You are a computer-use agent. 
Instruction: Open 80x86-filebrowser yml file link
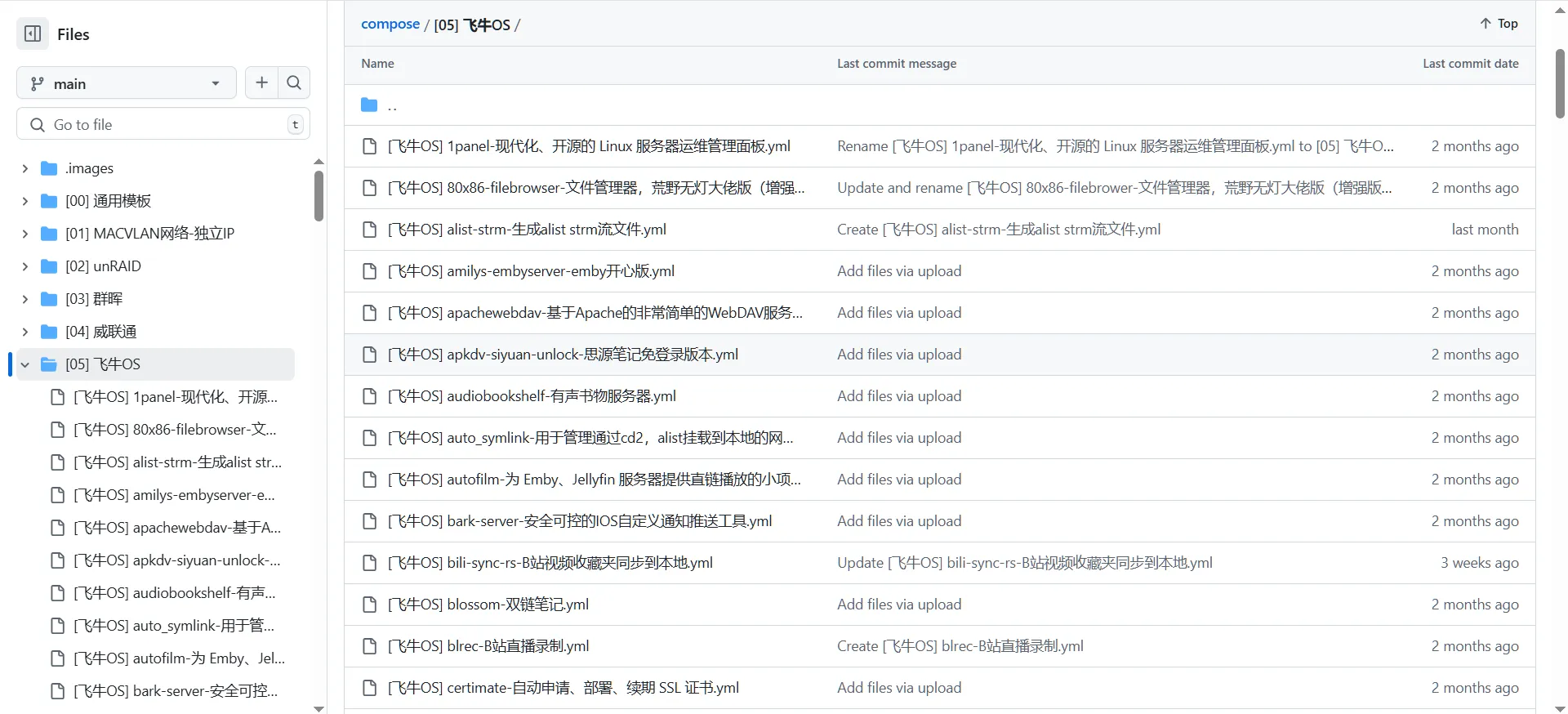(x=596, y=188)
